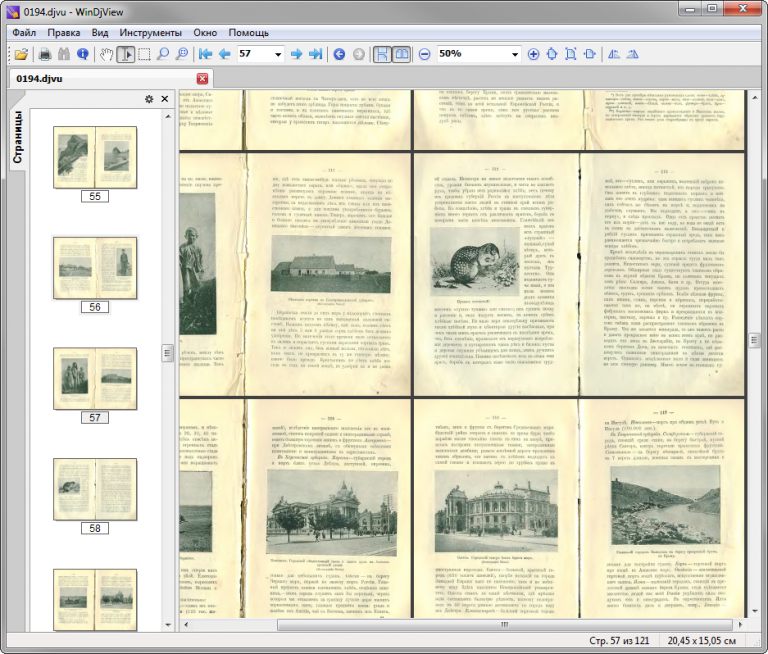Screen dimensions: 768x654
Task: Select page 58 thumbnail
Action: click(95, 490)
